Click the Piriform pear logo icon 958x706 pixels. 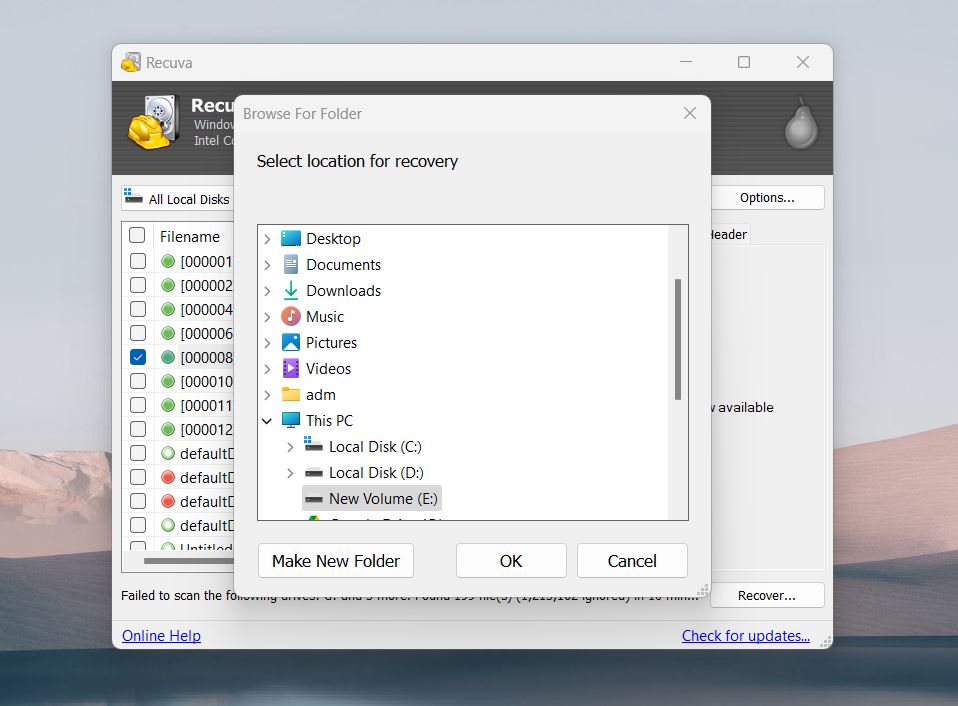(x=801, y=124)
